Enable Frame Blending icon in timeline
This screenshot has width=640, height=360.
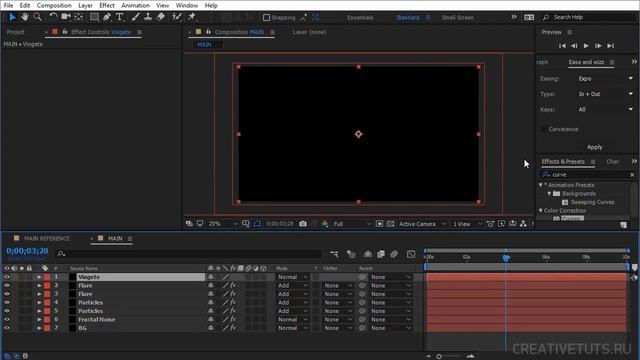(381, 254)
